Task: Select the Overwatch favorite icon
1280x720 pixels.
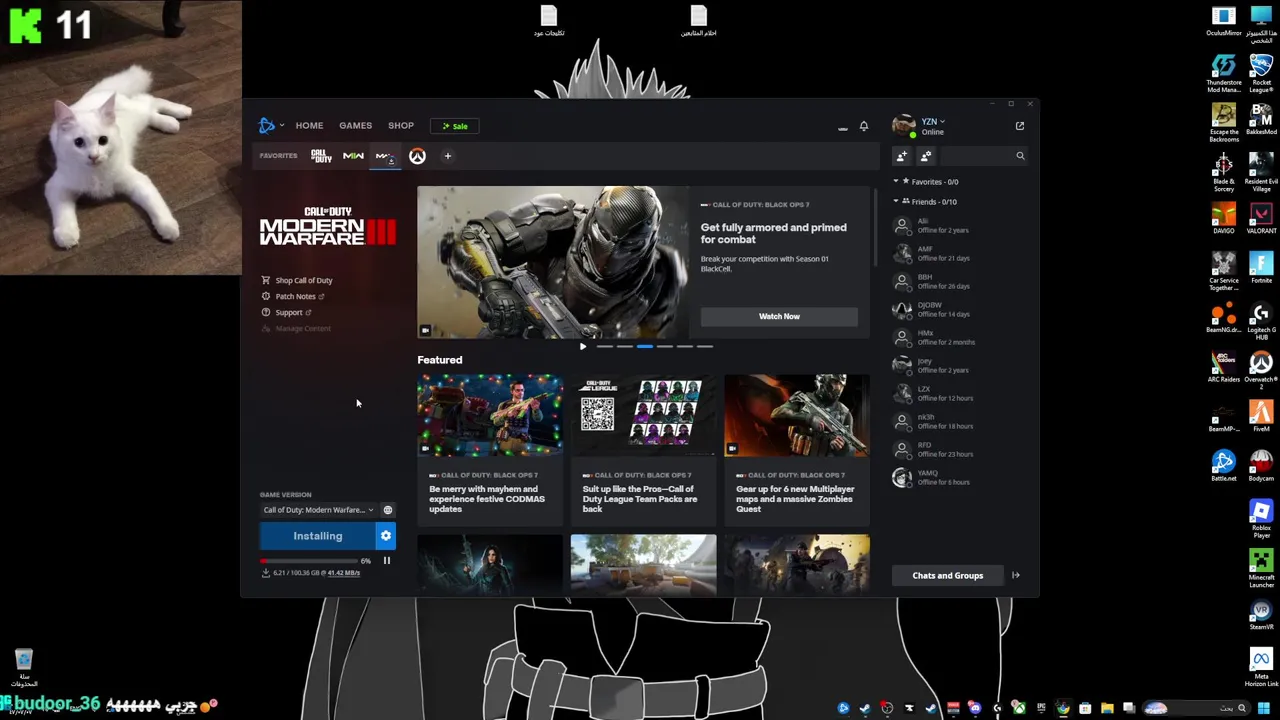Action: click(x=417, y=156)
